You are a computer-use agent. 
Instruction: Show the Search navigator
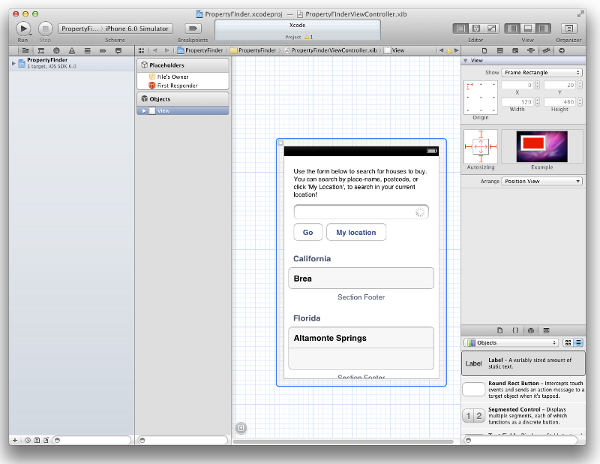pyautogui.click(x=56, y=50)
